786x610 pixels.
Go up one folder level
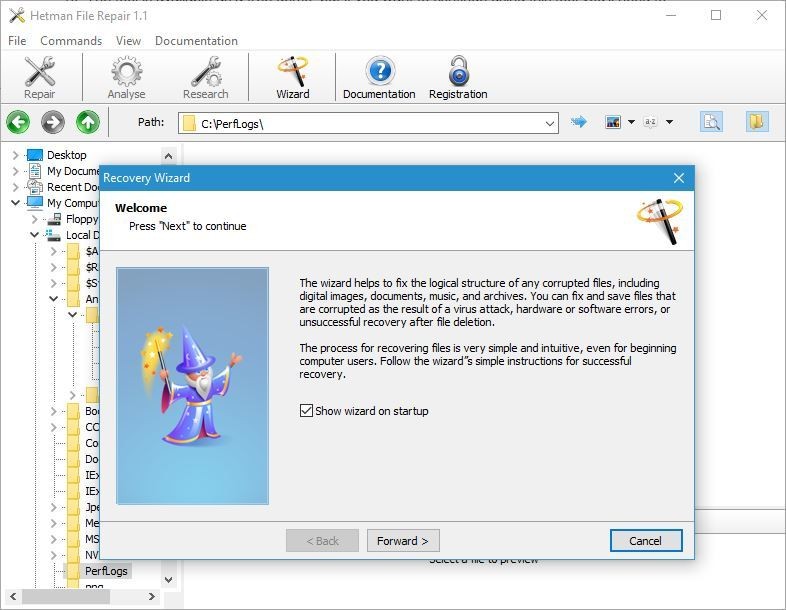pos(88,122)
